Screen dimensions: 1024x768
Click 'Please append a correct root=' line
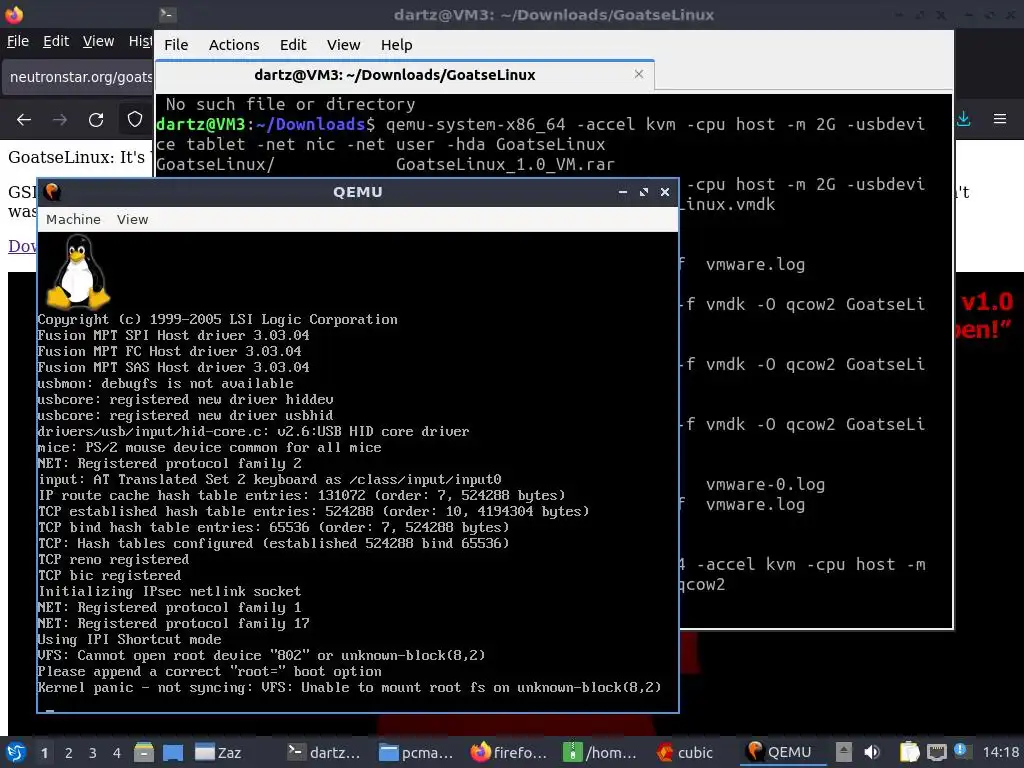[x=210, y=671]
